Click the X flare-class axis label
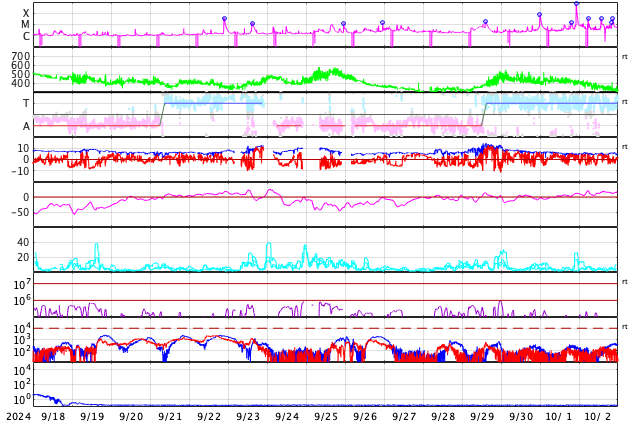The image size is (634, 424). pyautogui.click(x=26, y=13)
